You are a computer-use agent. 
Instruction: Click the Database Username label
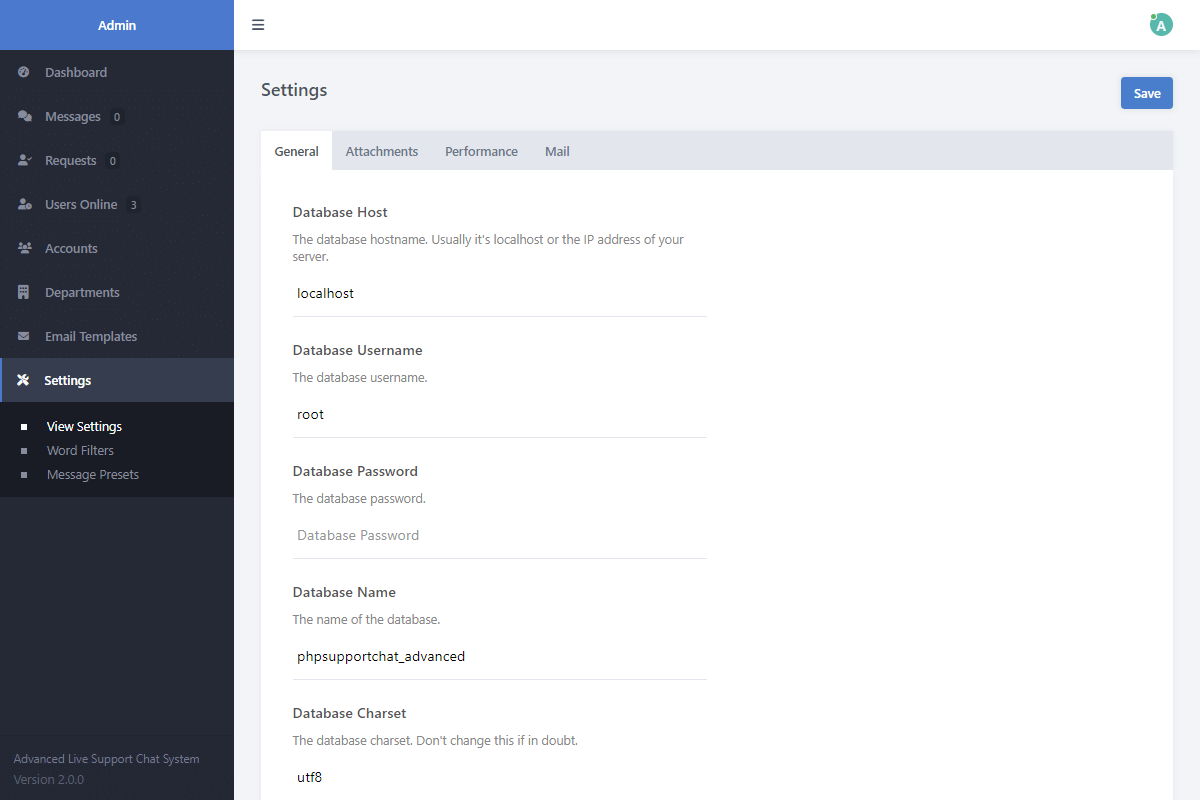pos(357,350)
